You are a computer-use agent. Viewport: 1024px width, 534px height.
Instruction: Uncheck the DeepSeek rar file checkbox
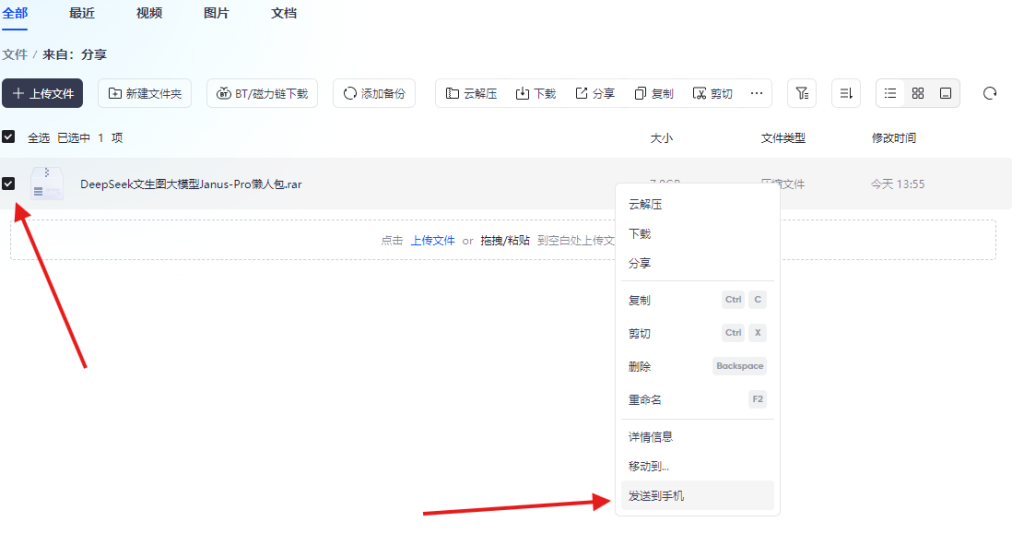coord(8,184)
